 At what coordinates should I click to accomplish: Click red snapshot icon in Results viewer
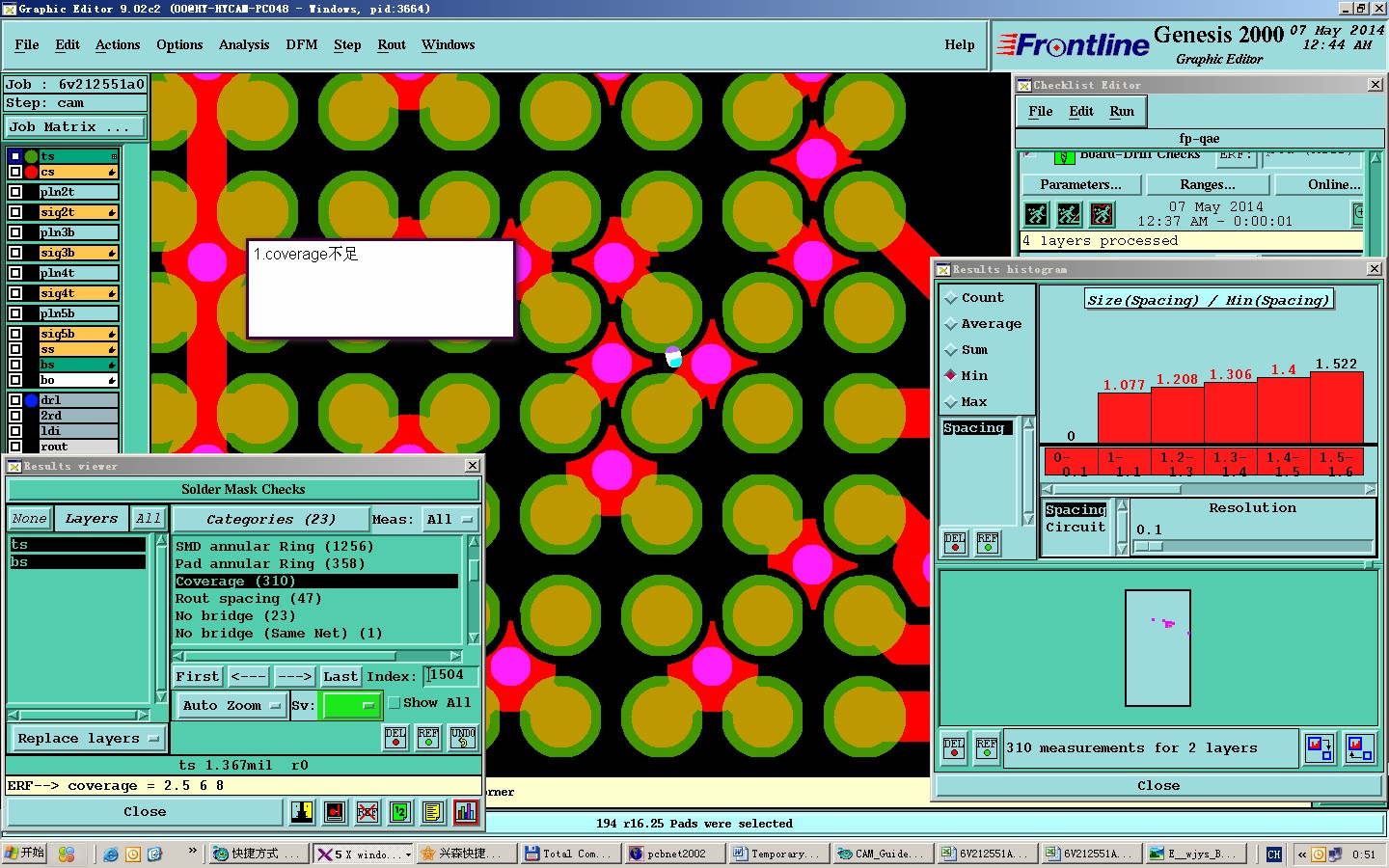click(335, 812)
